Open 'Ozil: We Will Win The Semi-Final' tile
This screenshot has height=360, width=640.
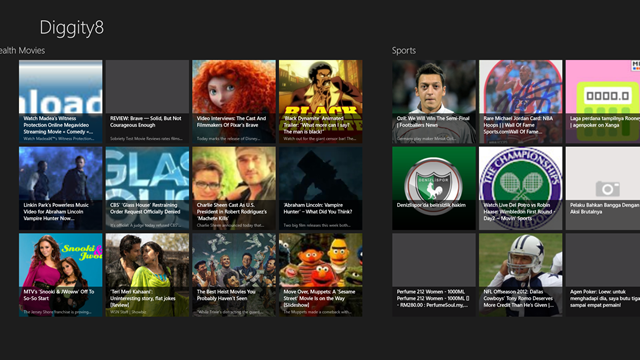(434, 102)
